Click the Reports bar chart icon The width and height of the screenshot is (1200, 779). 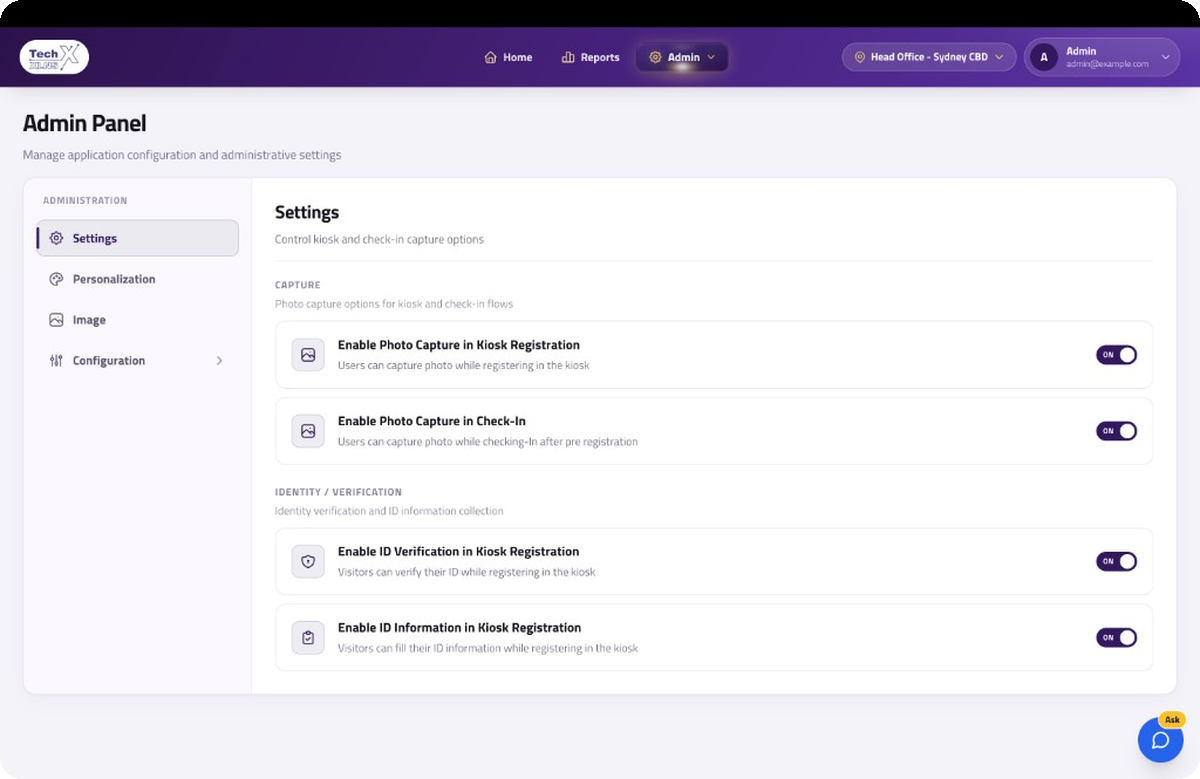(568, 57)
